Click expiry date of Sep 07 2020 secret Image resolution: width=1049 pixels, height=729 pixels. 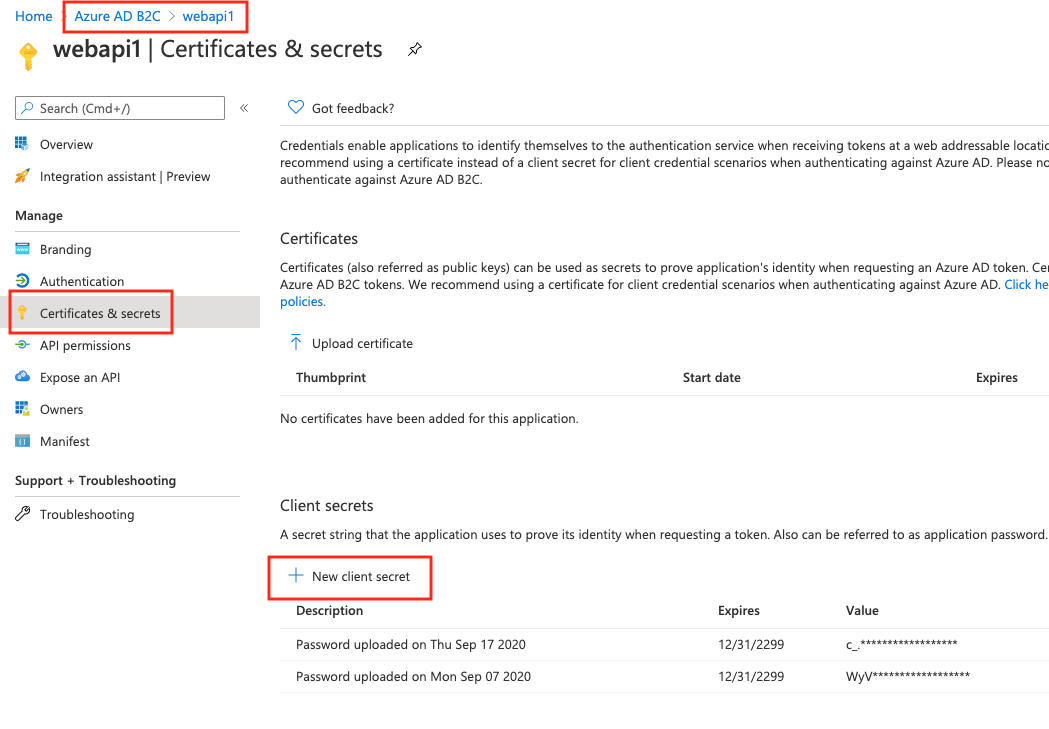(x=751, y=677)
